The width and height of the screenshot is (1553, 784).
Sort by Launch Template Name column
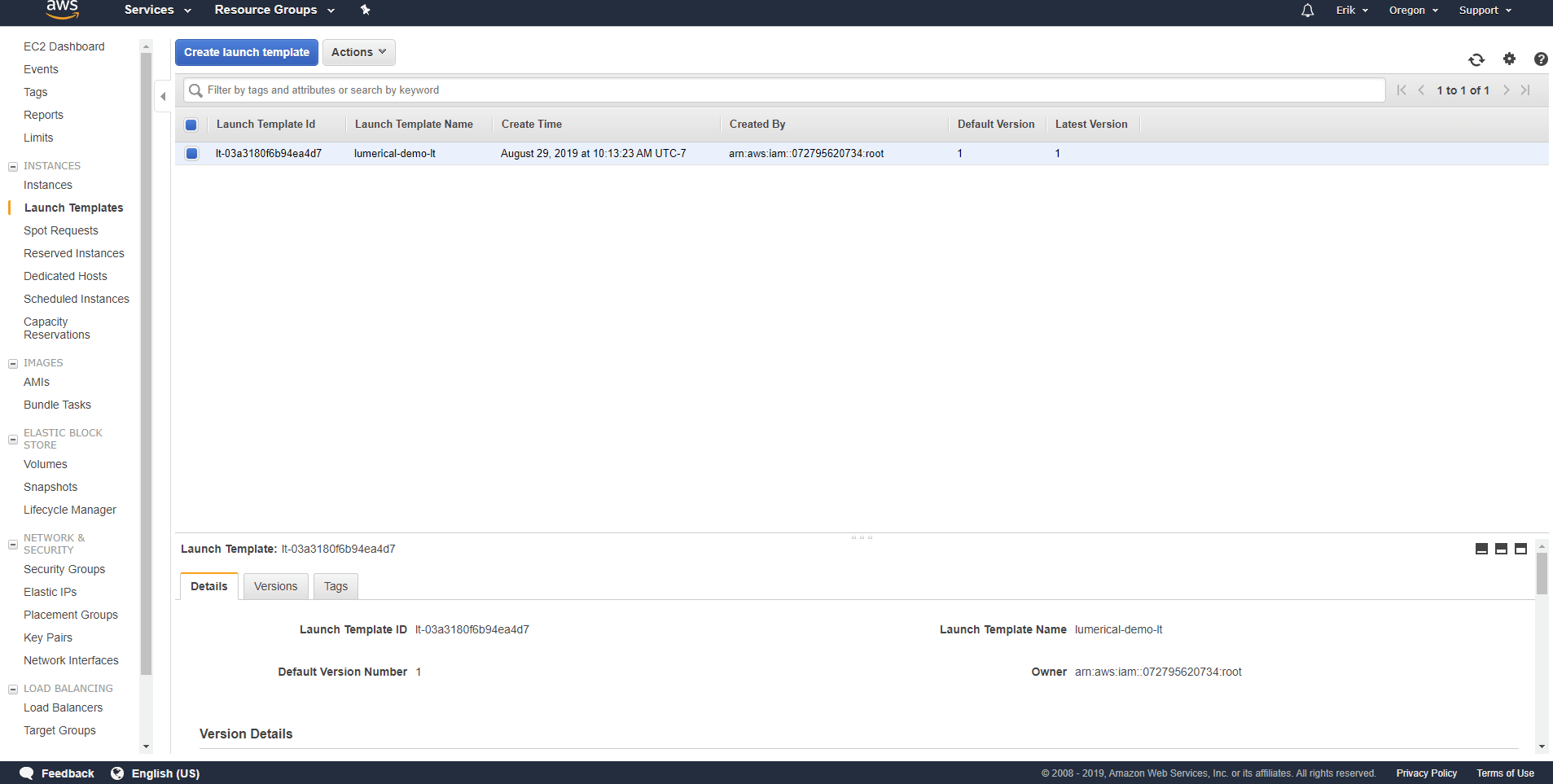pos(414,125)
